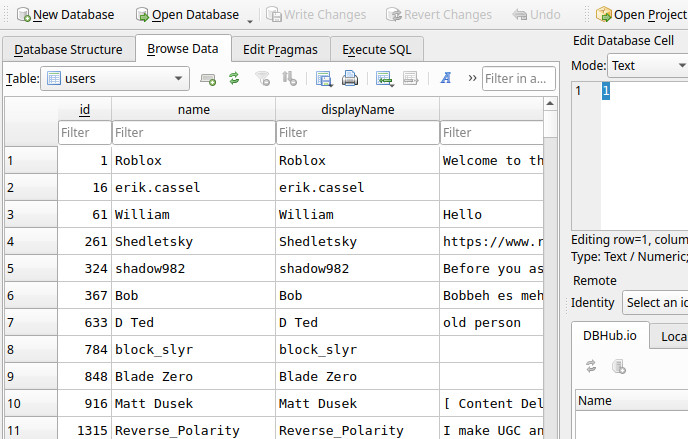Image resolution: width=688 pixels, height=439 pixels.
Task: Select displayName cell 'Matt Dusek'
Action: coord(358,403)
